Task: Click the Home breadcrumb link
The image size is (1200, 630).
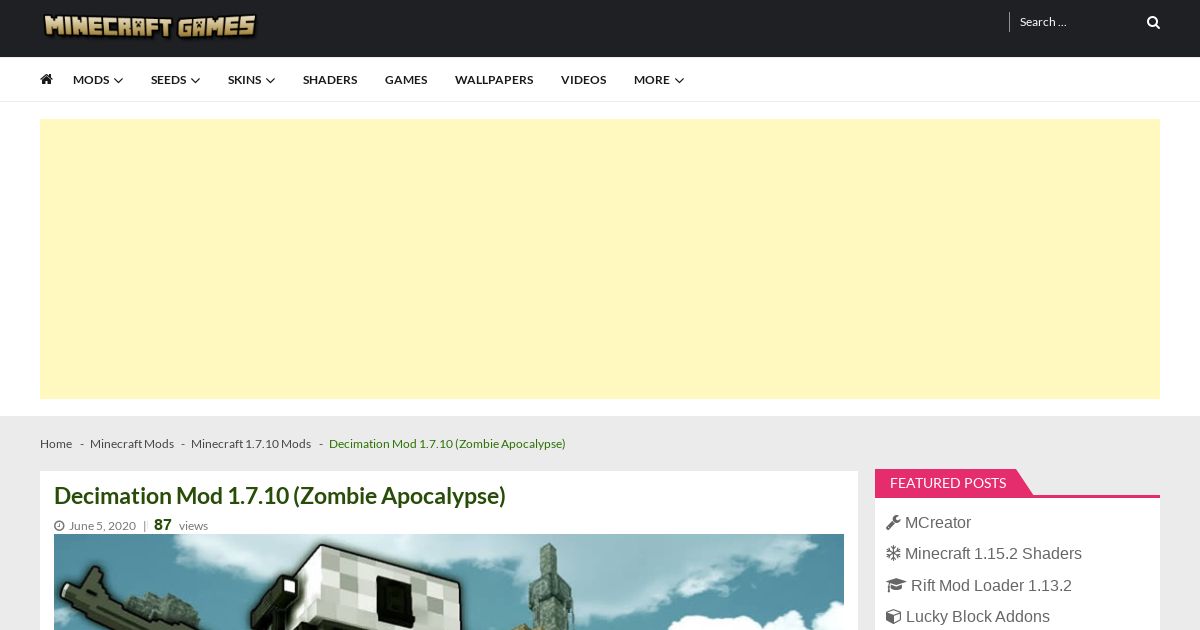Action: coord(56,444)
